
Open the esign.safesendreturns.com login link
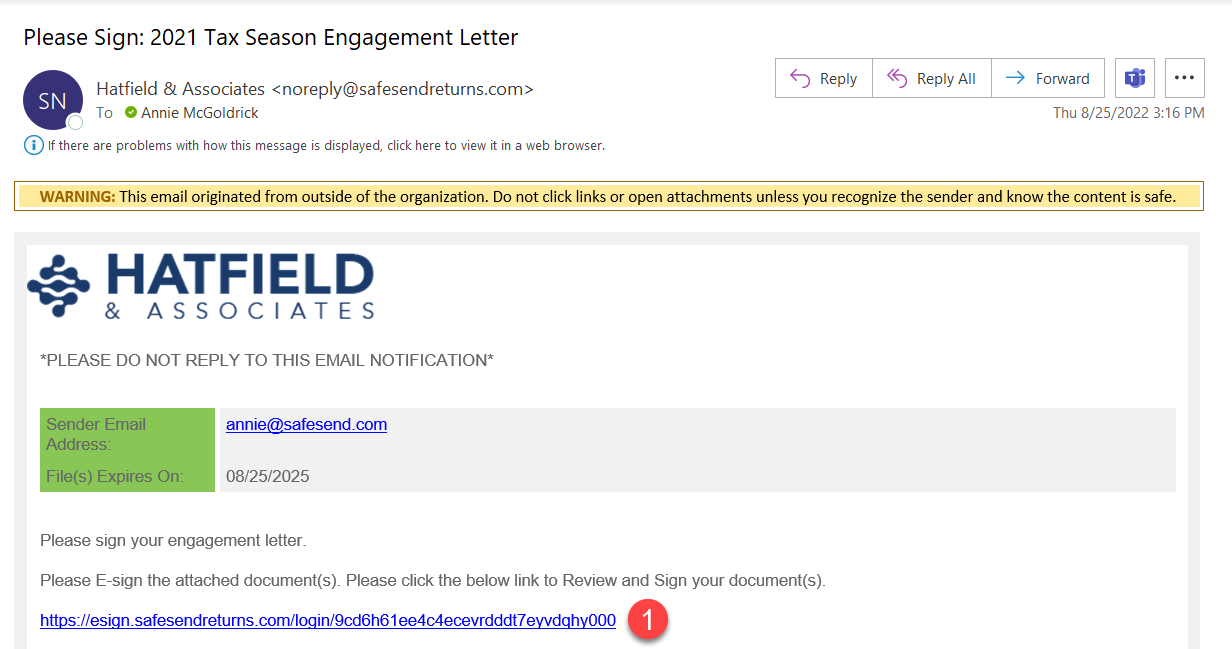point(328,620)
